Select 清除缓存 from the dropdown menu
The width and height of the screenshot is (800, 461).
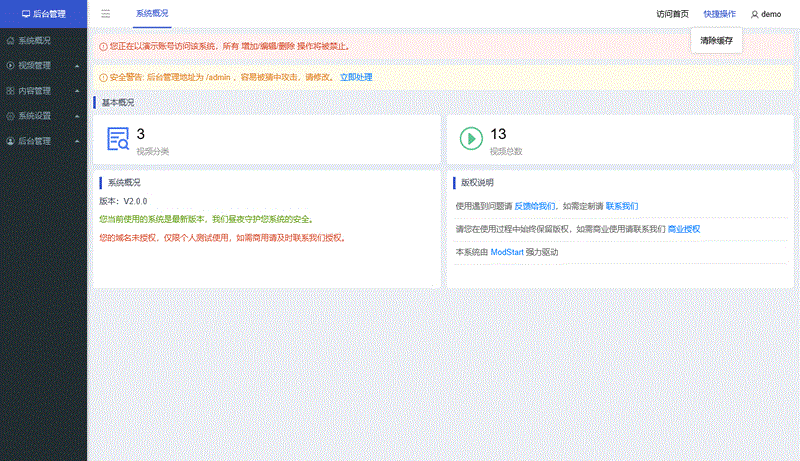pyautogui.click(x=716, y=41)
